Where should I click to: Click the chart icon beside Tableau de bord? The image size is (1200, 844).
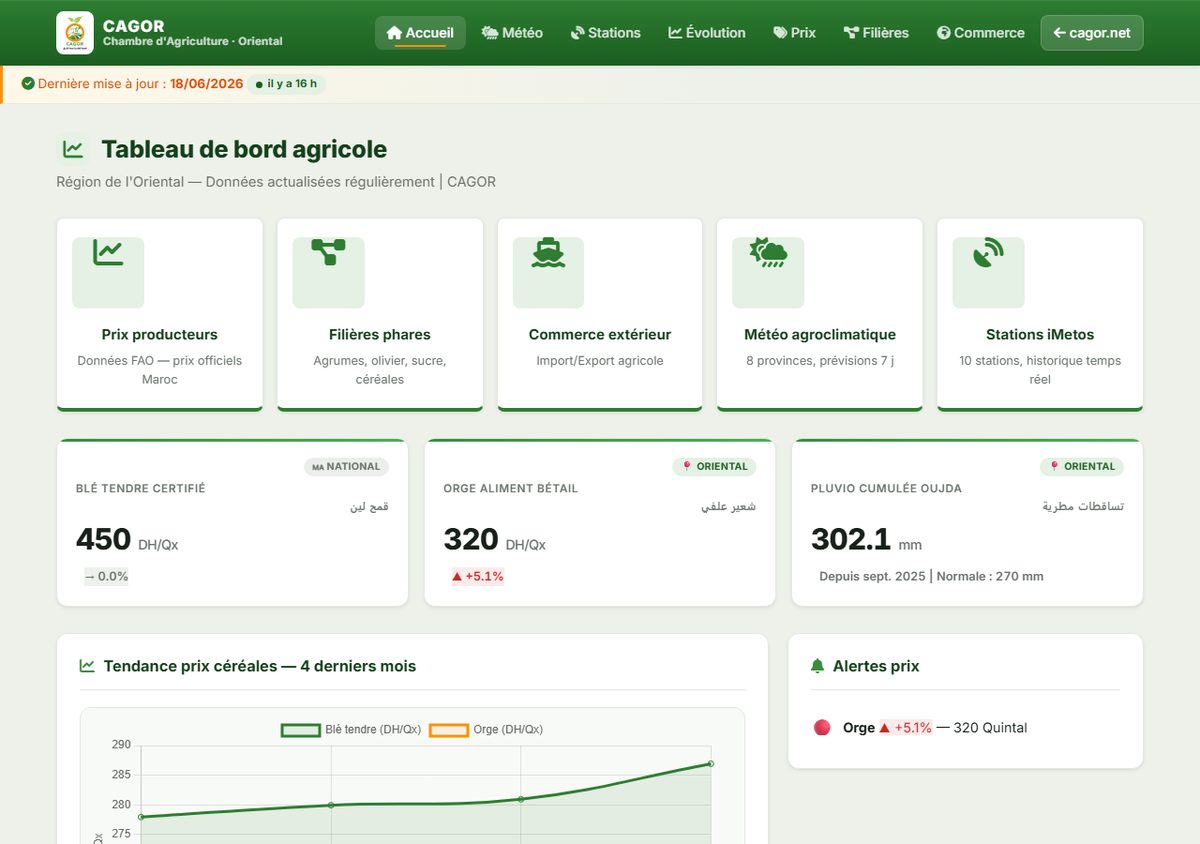(x=73, y=150)
